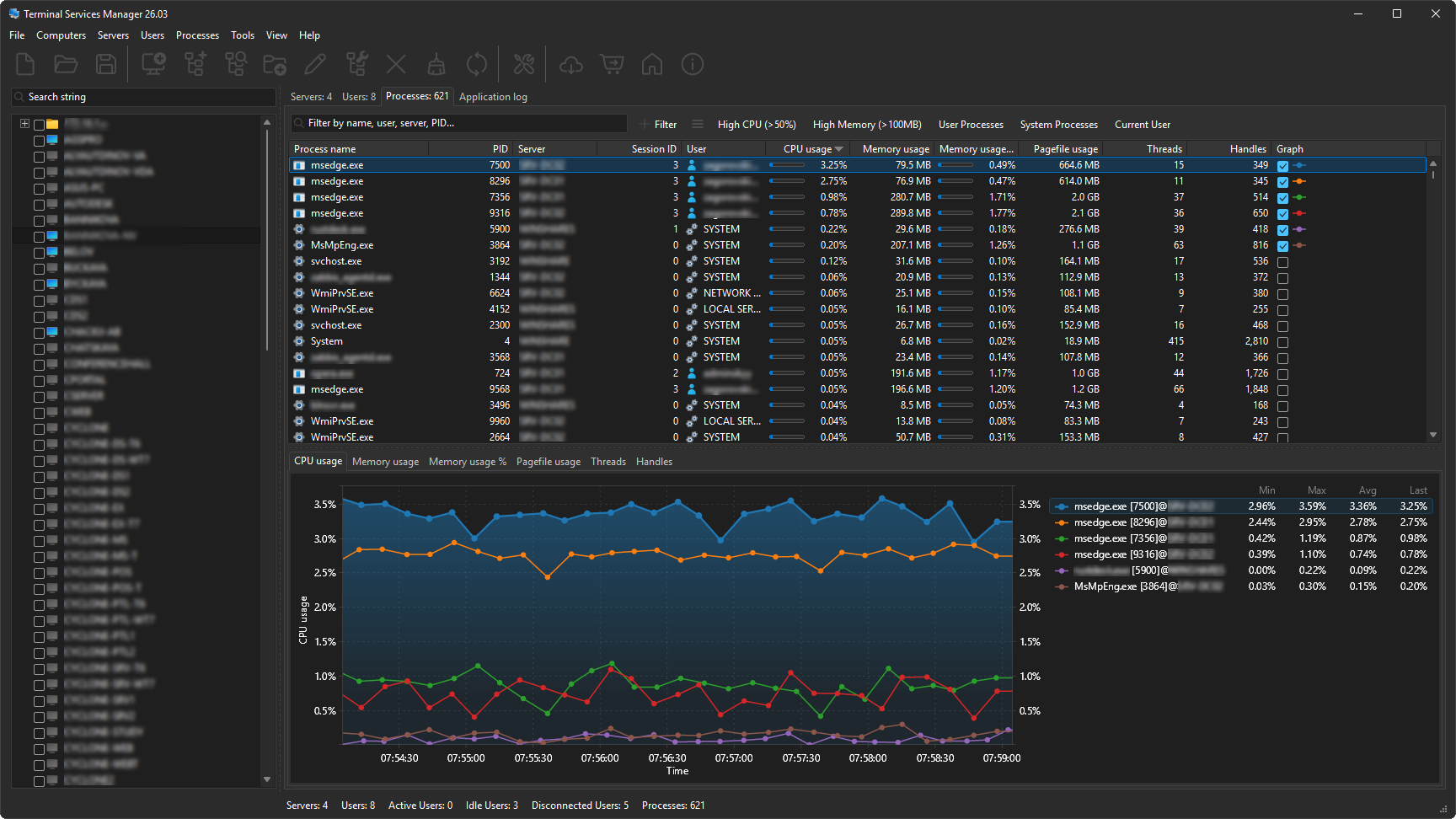The image size is (1456, 819).
Task: Click the Refresh arrows toolbar icon
Action: pyautogui.click(x=477, y=64)
